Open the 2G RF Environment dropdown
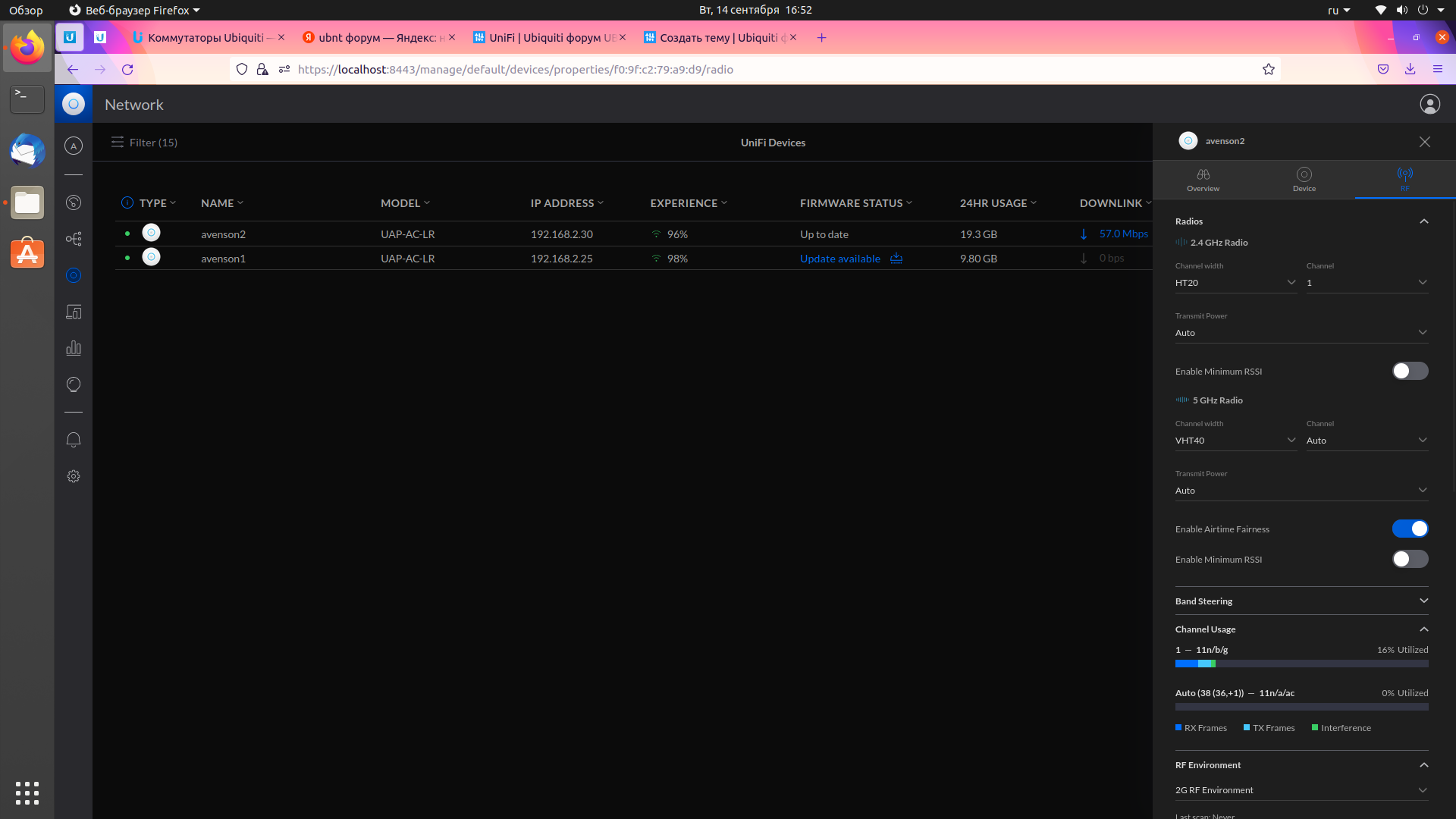Viewport: 1456px width, 819px height. coord(1301,790)
